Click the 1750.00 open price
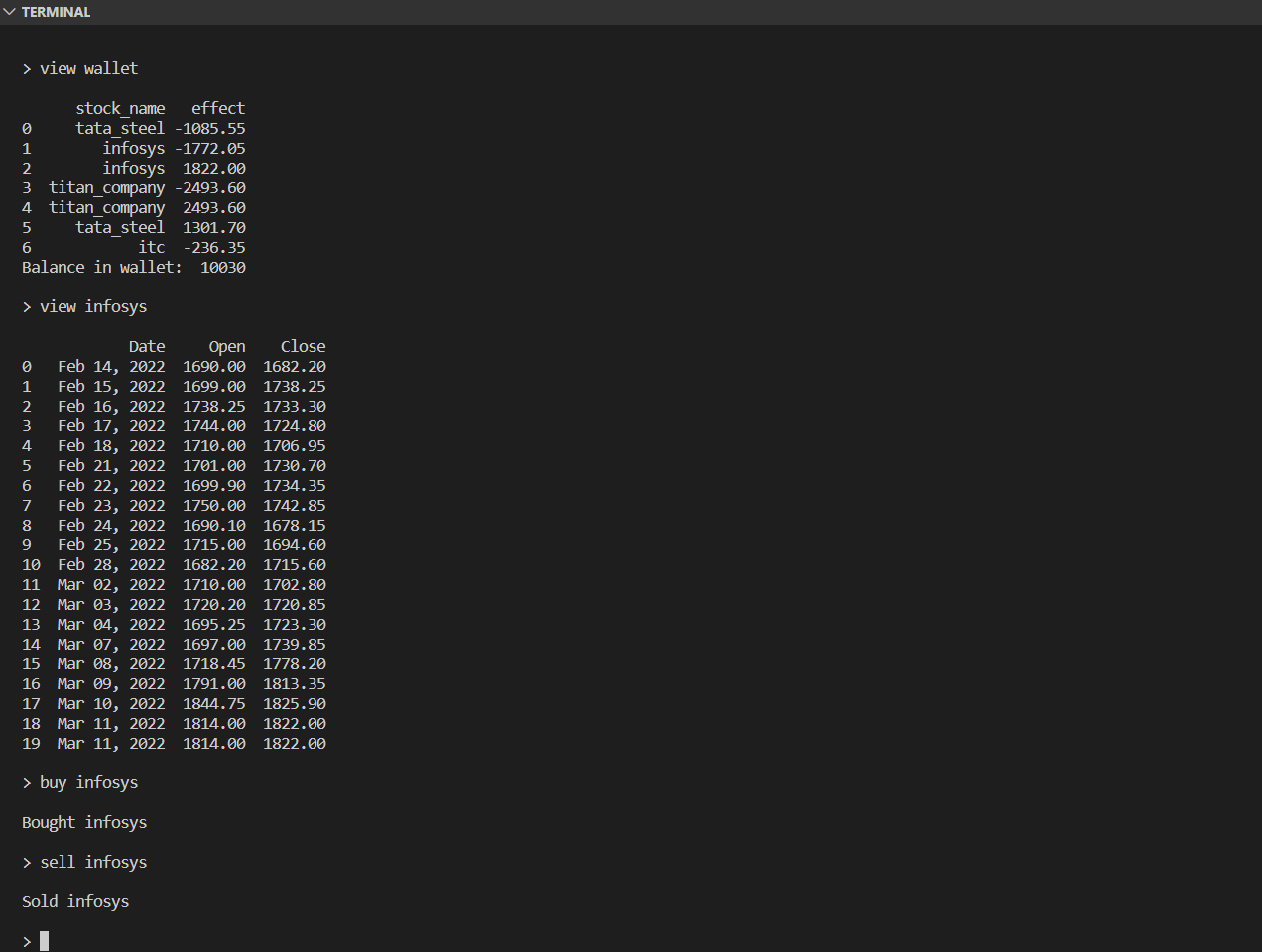 [x=214, y=505]
